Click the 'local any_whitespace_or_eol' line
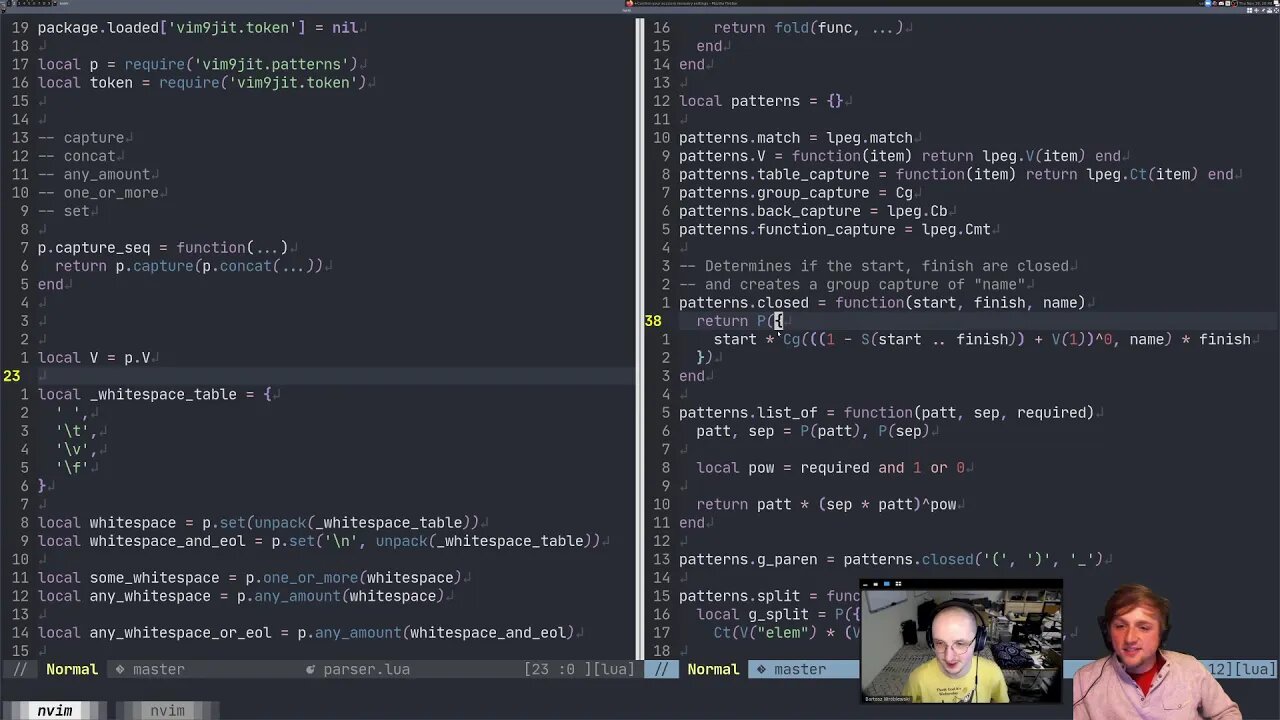This screenshot has width=1280, height=720. 306,633
